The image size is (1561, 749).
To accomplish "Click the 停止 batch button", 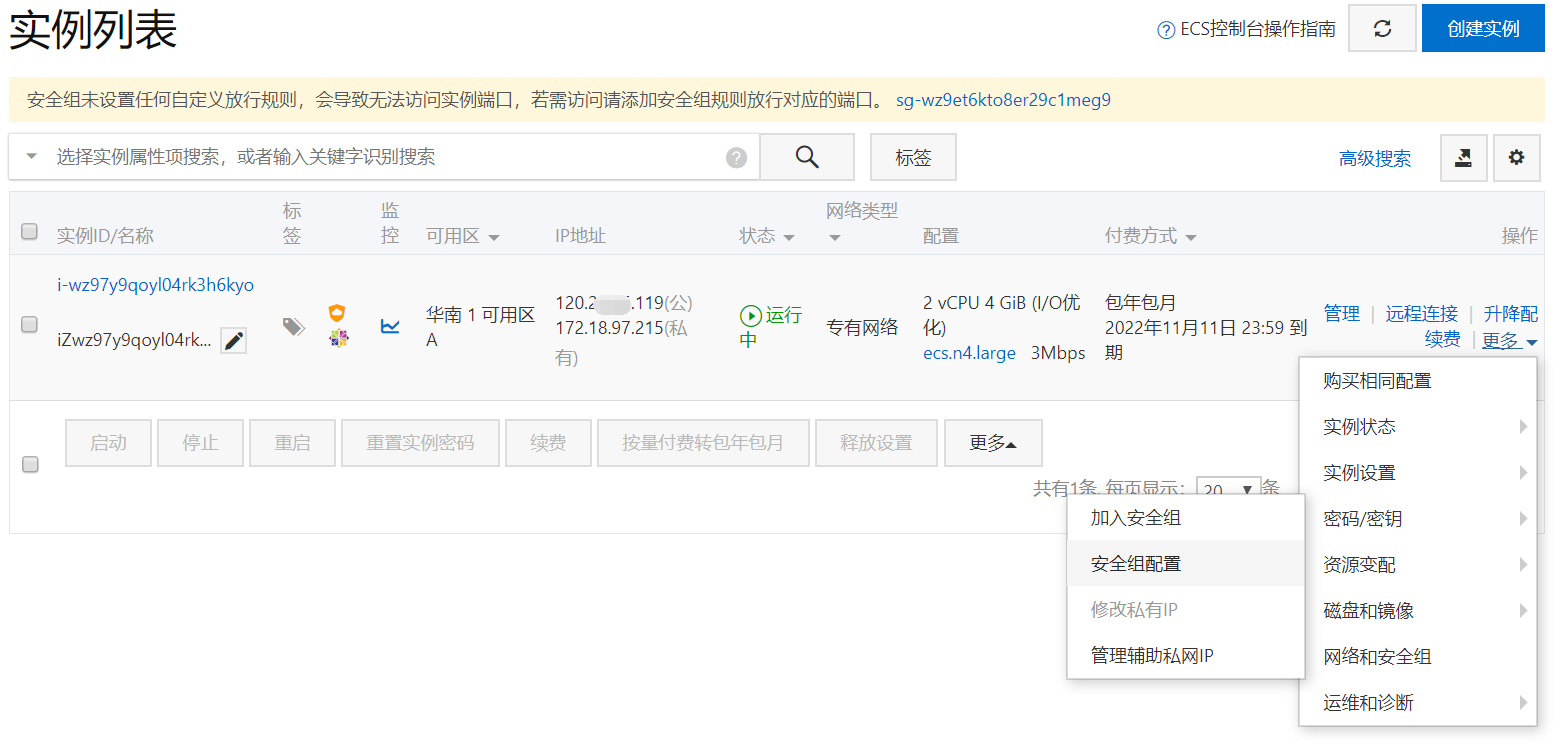I will point(201,443).
